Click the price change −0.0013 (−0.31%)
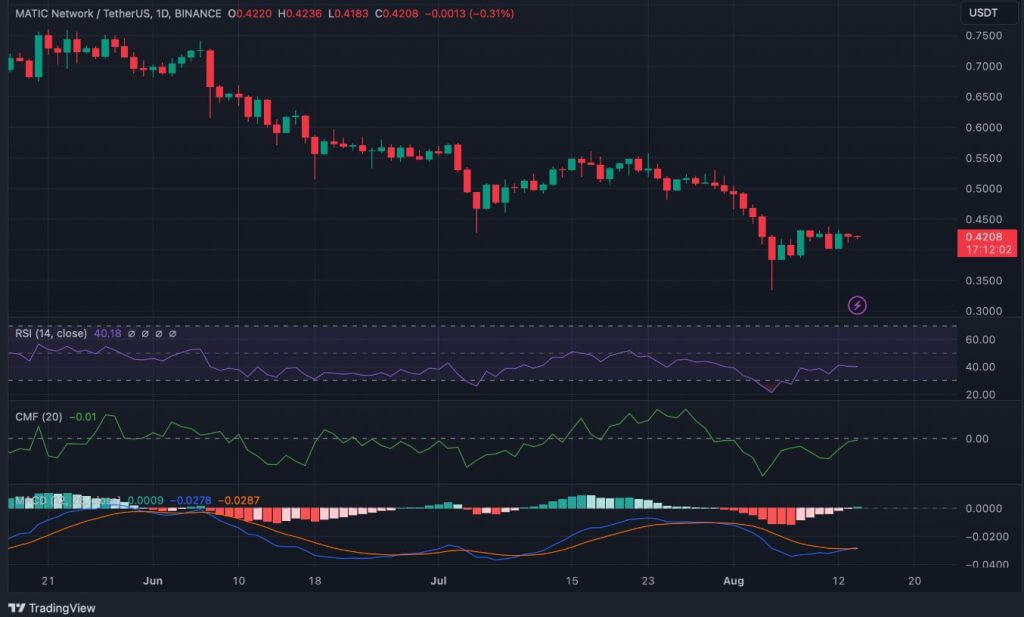This screenshot has height=617, width=1024. coord(469,13)
